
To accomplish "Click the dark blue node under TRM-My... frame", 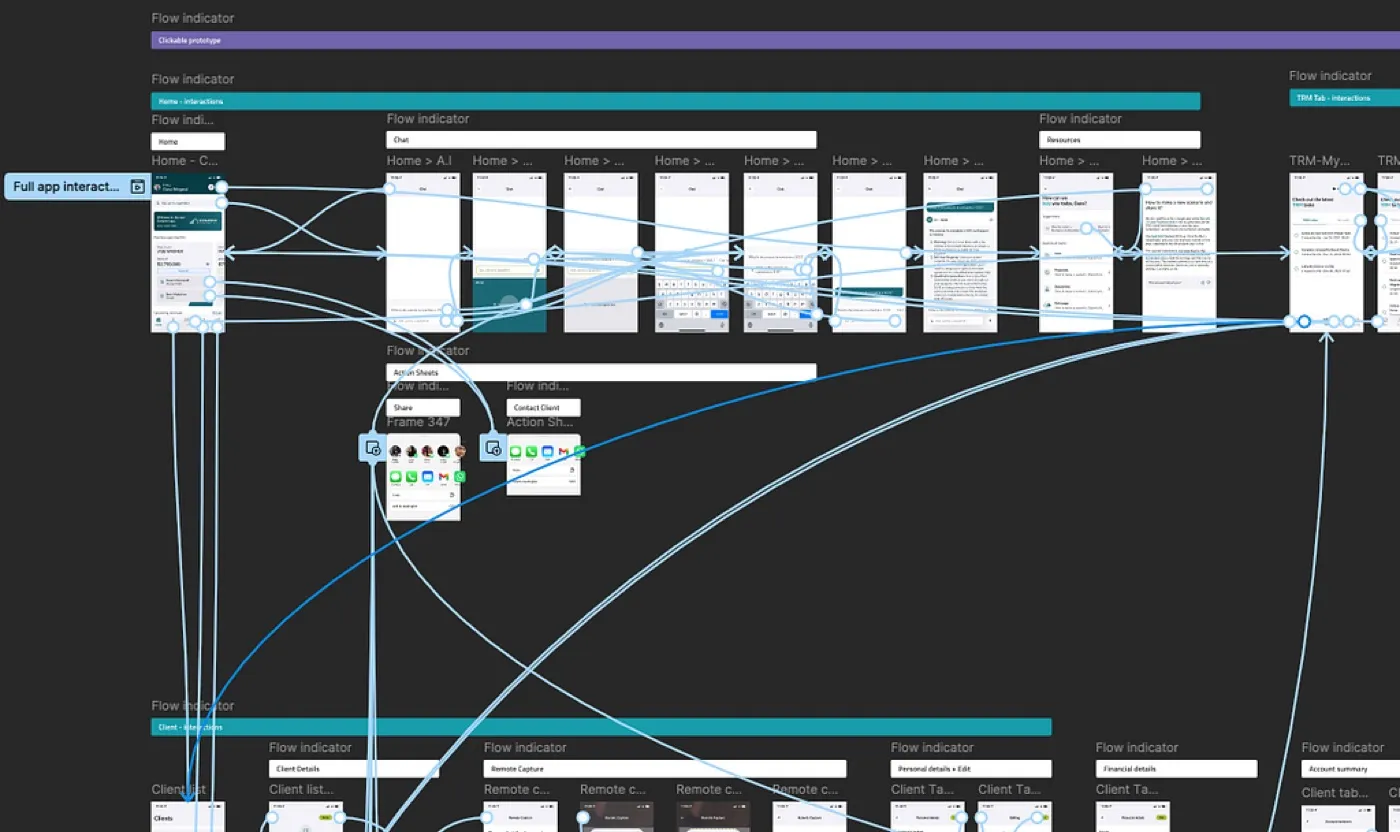I will [1304, 322].
